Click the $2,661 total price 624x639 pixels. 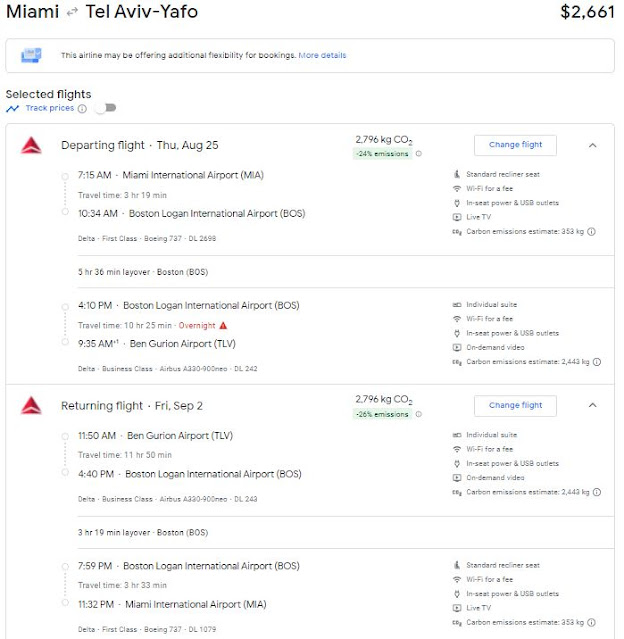click(587, 12)
